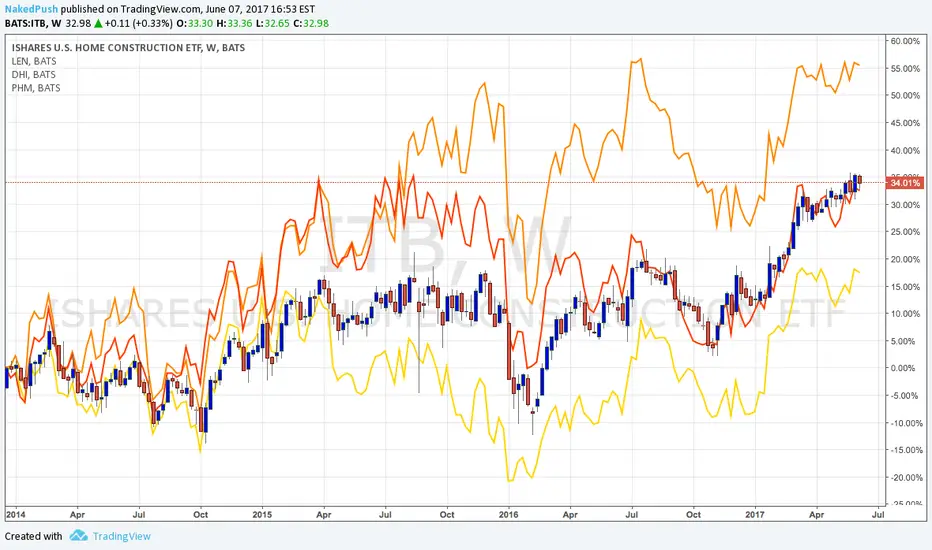Click the -5.00% price axis label
The height and width of the screenshot is (550, 932).
(905, 395)
